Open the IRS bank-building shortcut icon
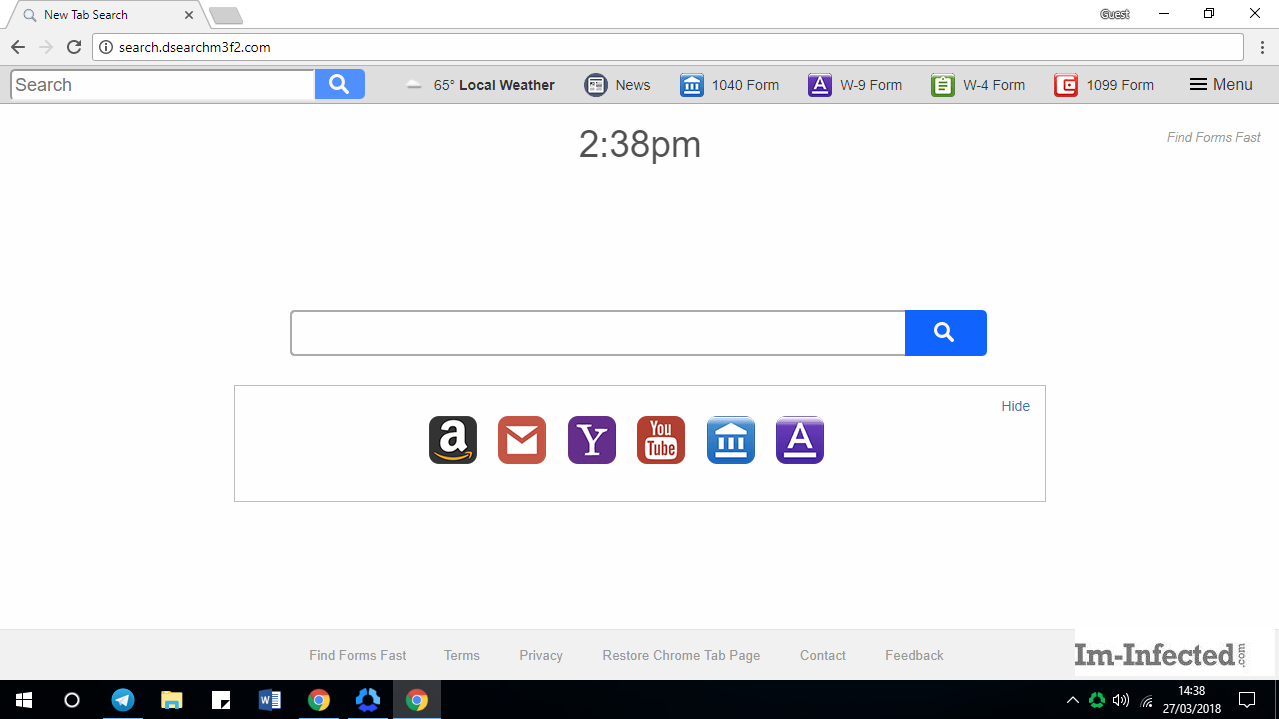 [x=730, y=440]
